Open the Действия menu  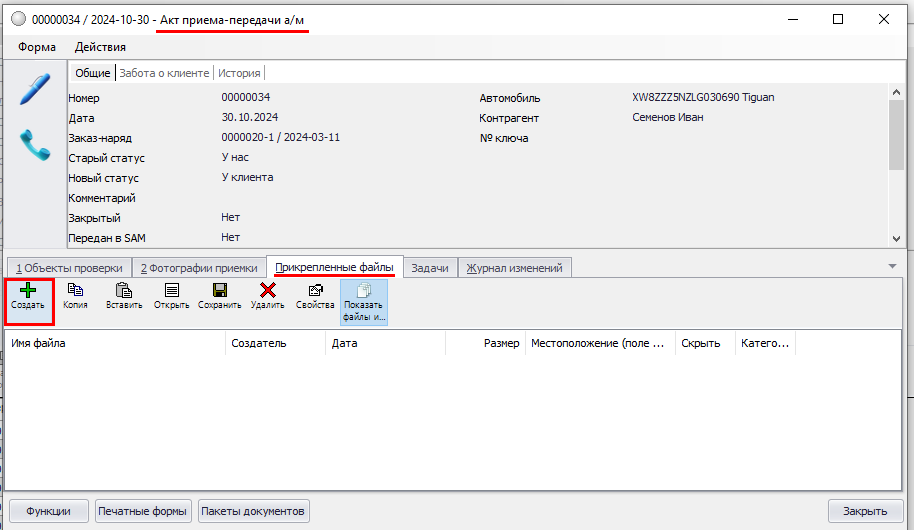100,47
